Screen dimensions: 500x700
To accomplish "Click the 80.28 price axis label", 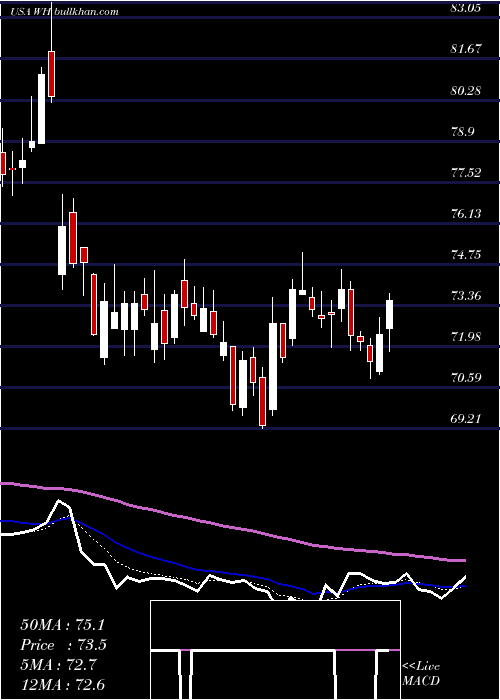I will pyautogui.click(x=466, y=91).
